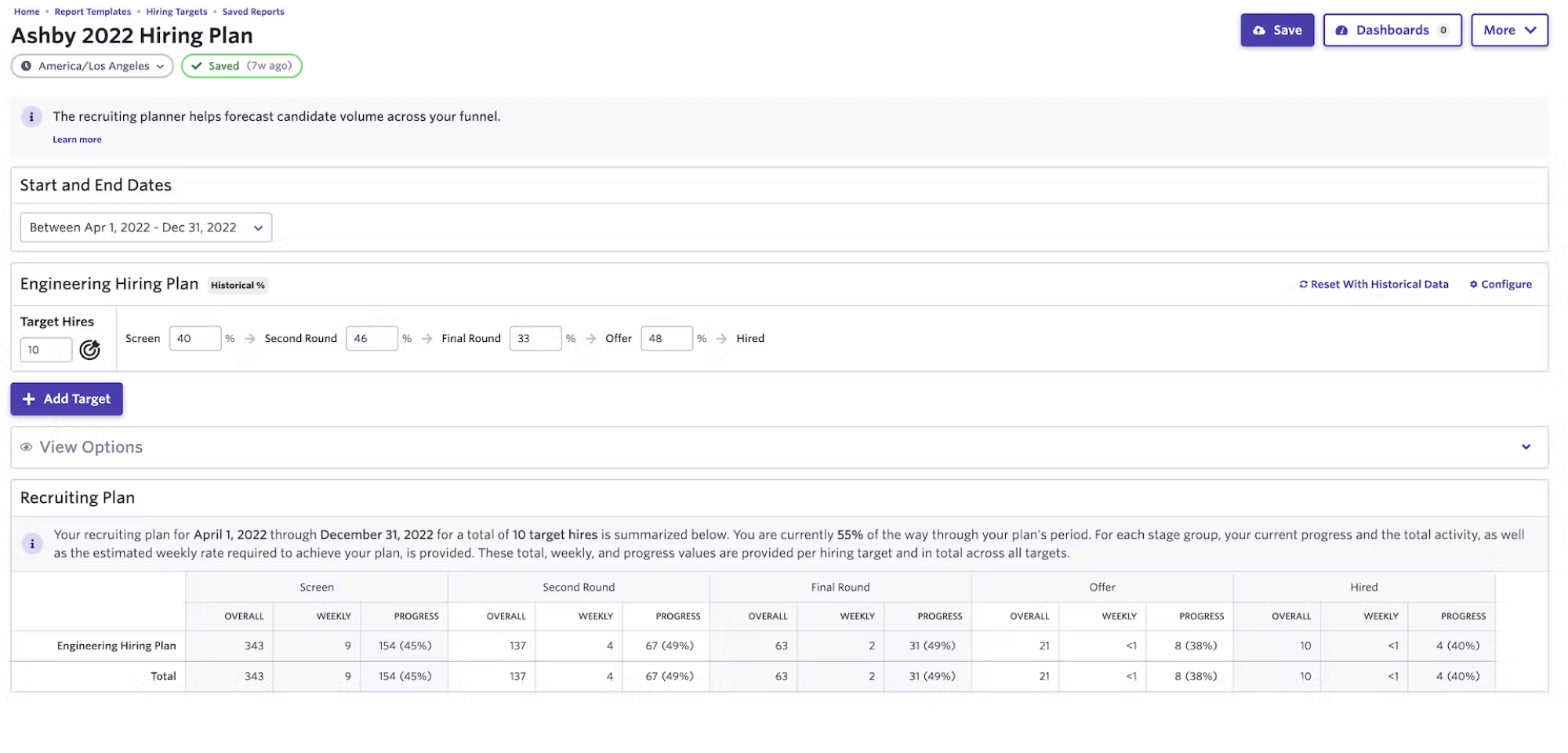Click the eye icon beside View Options
The width and height of the screenshot is (1568, 753).
click(x=27, y=447)
